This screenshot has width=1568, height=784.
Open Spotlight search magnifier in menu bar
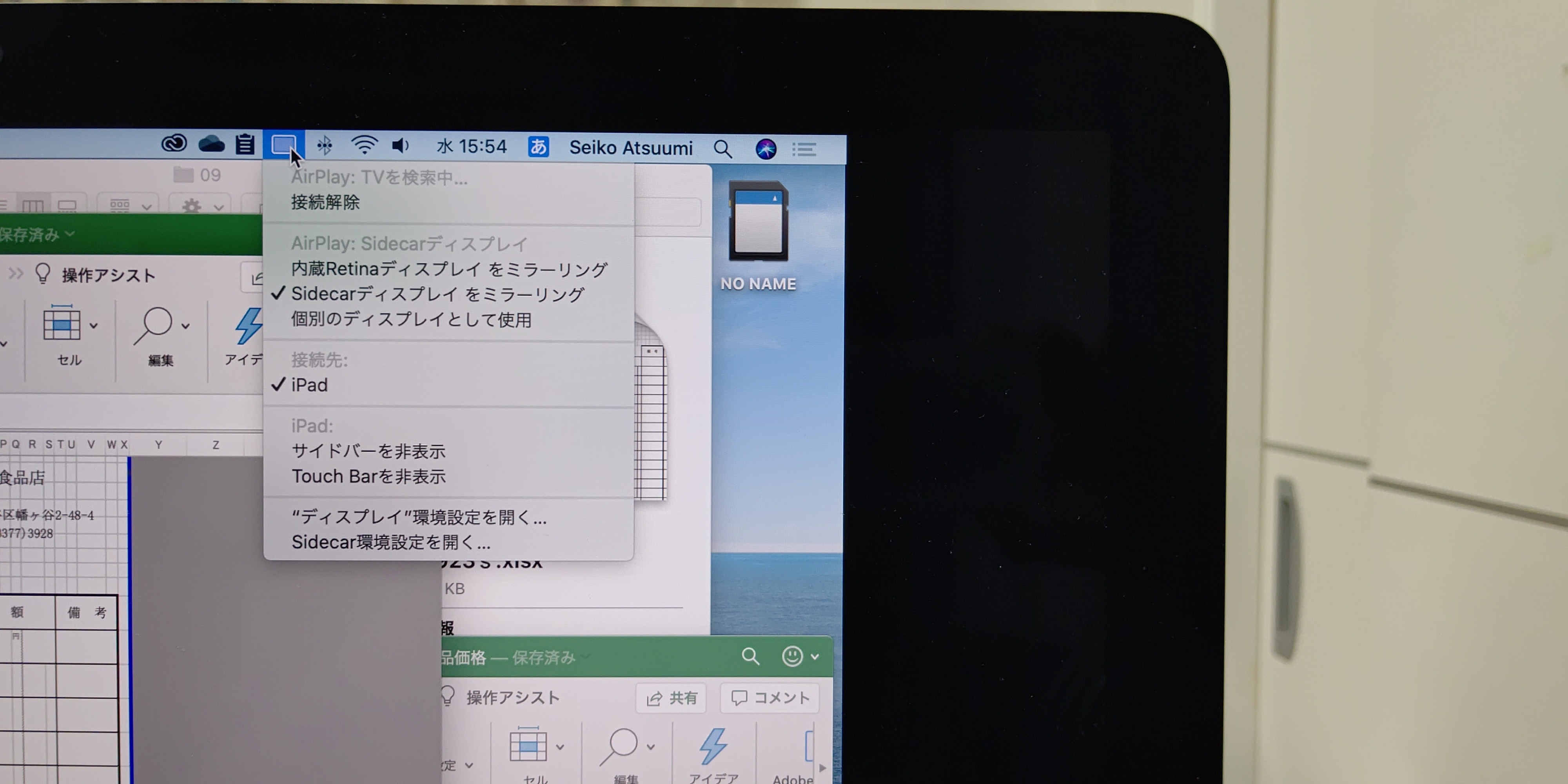click(x=722, y=149)
